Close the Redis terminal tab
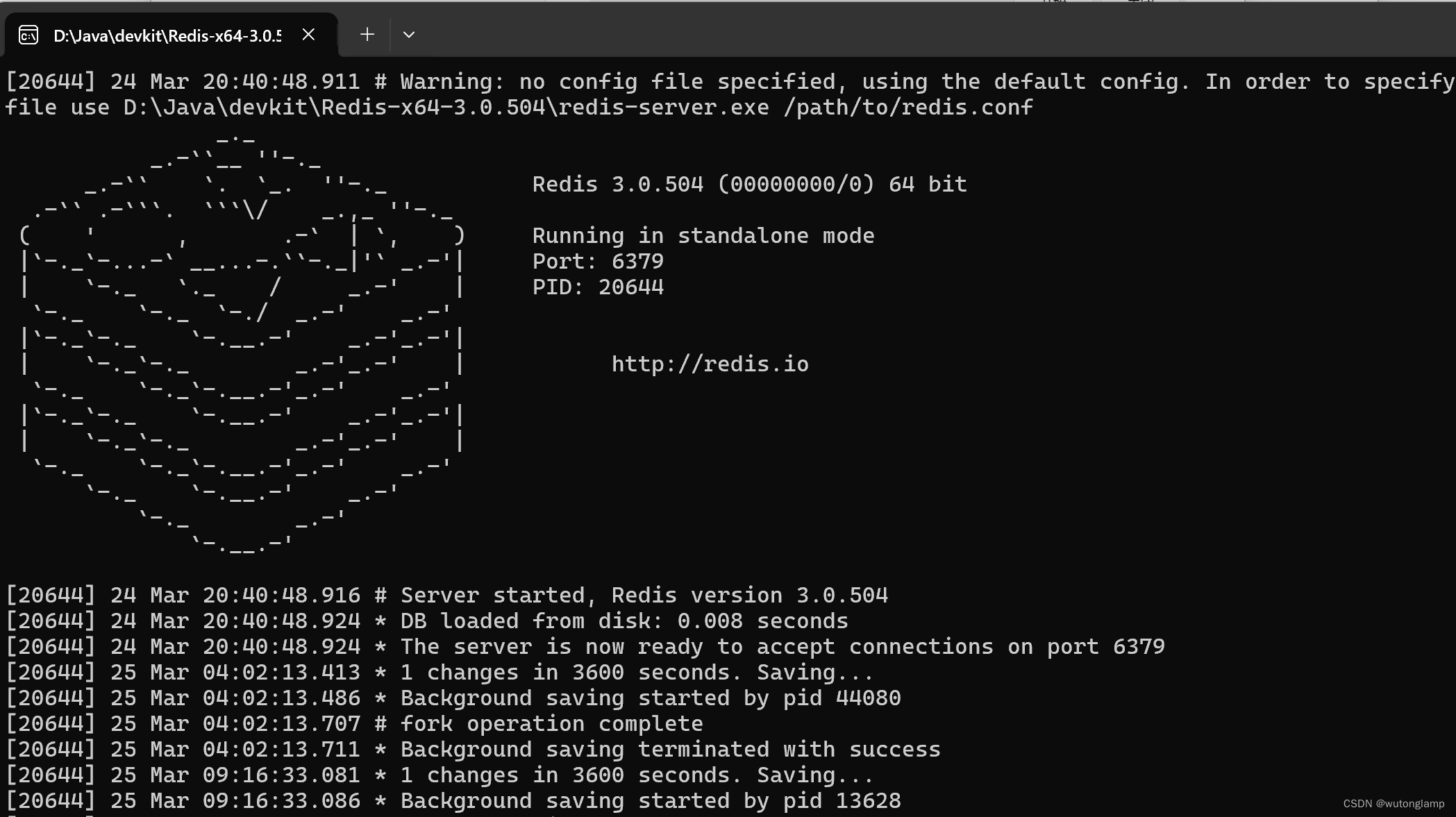 coord(309,35)
